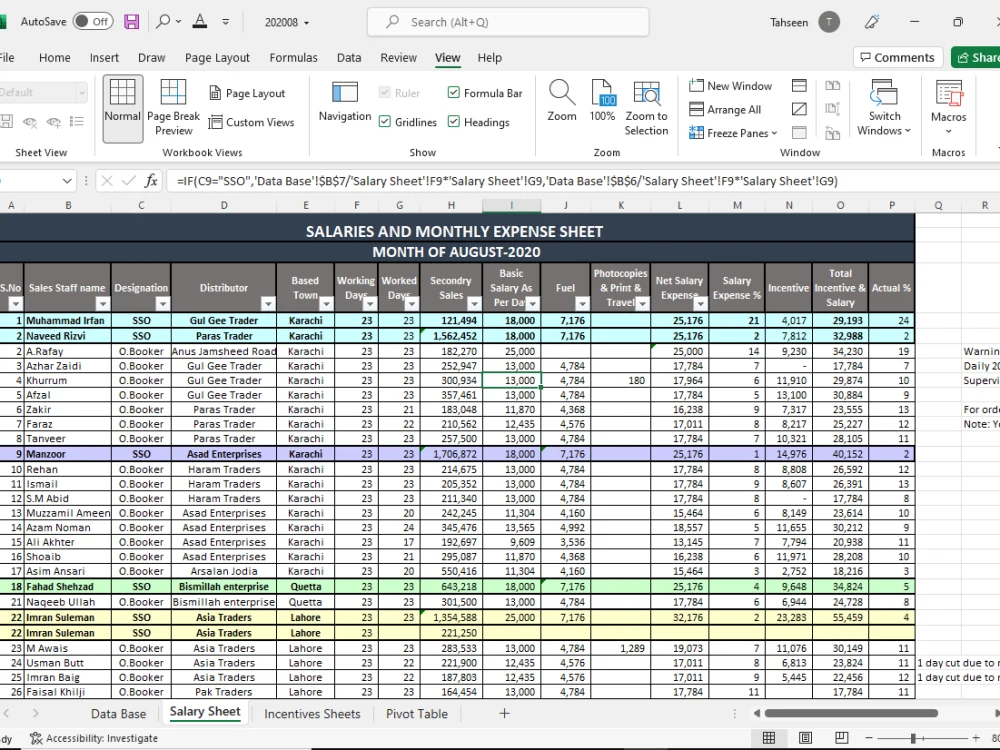Click the Save icon in title bar
Viewport: 1000px width, 750px height.
click(131, 22)
